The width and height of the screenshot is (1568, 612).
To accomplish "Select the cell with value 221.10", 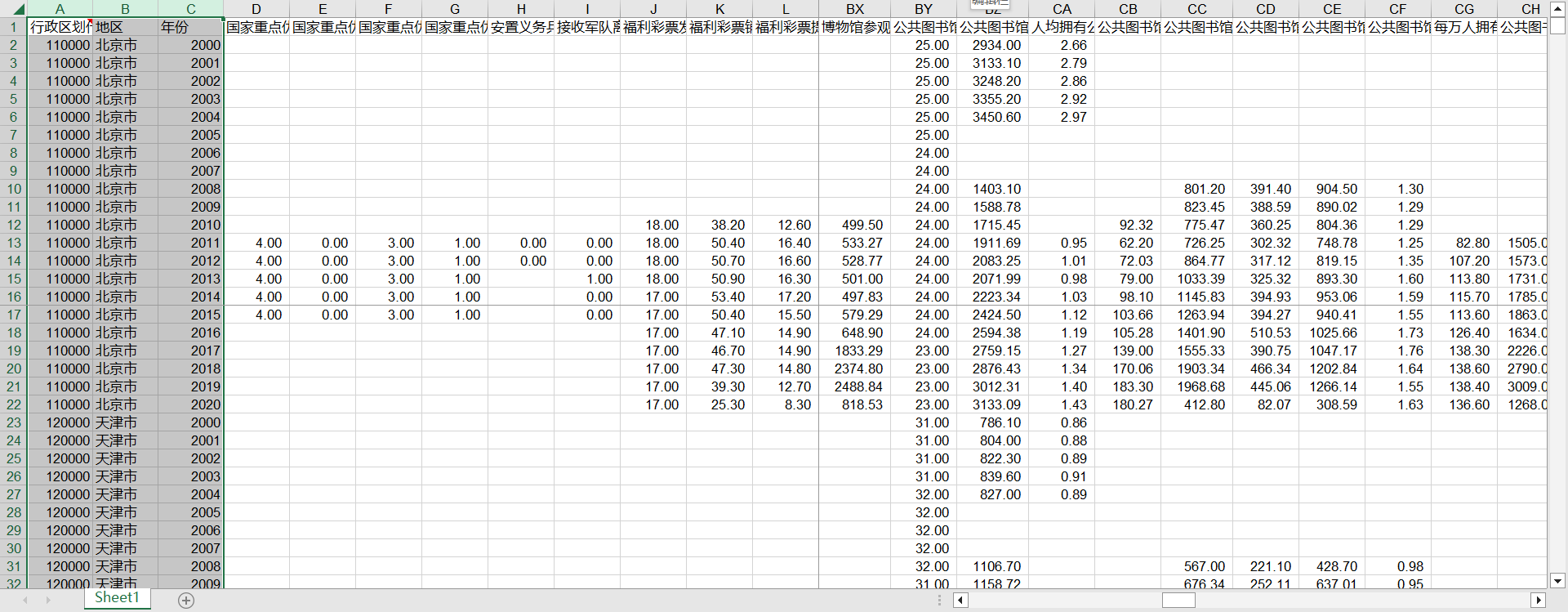I will click(1266, 566).
